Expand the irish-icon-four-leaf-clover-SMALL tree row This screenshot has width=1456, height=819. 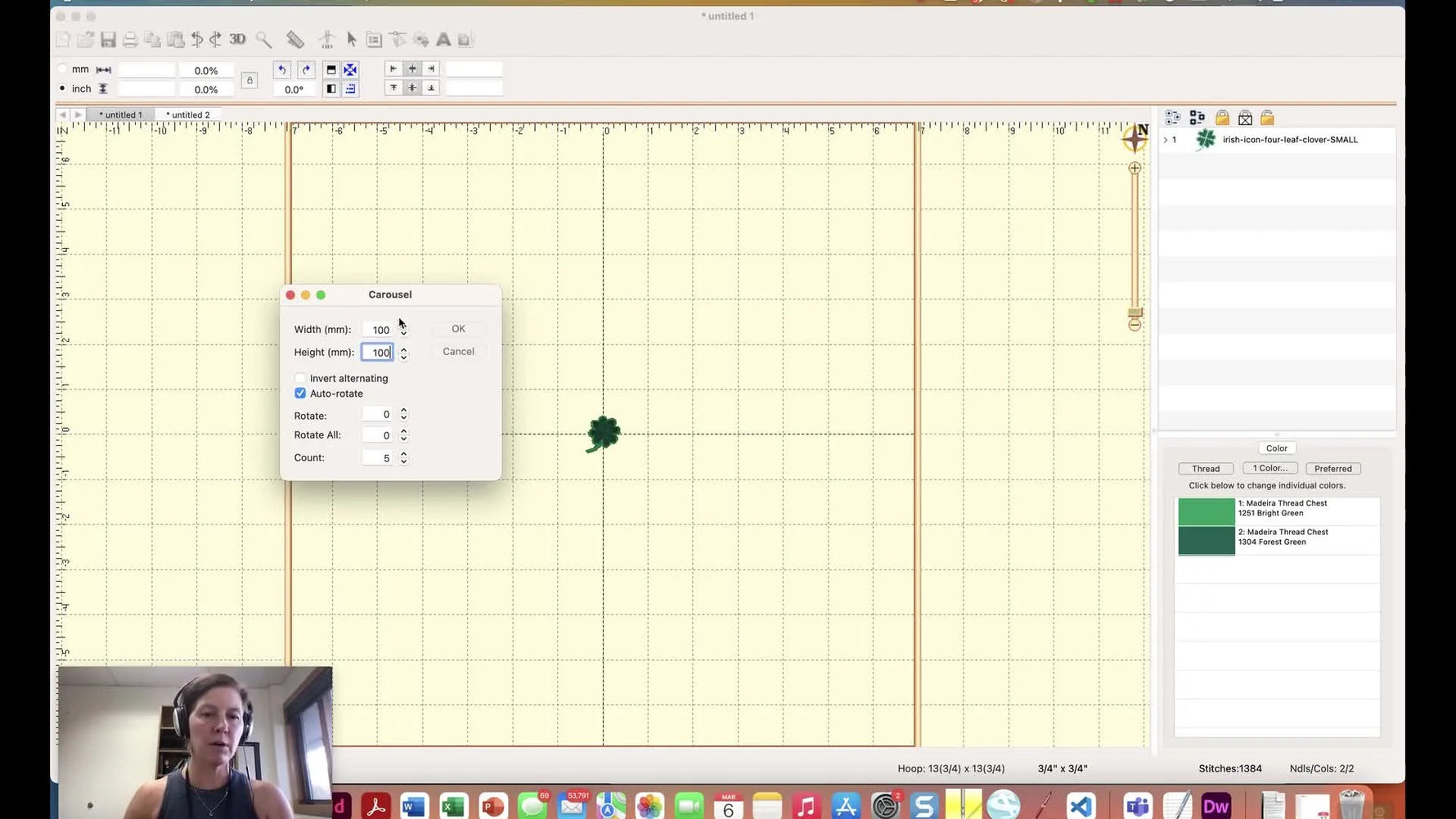coord(1166,140)
